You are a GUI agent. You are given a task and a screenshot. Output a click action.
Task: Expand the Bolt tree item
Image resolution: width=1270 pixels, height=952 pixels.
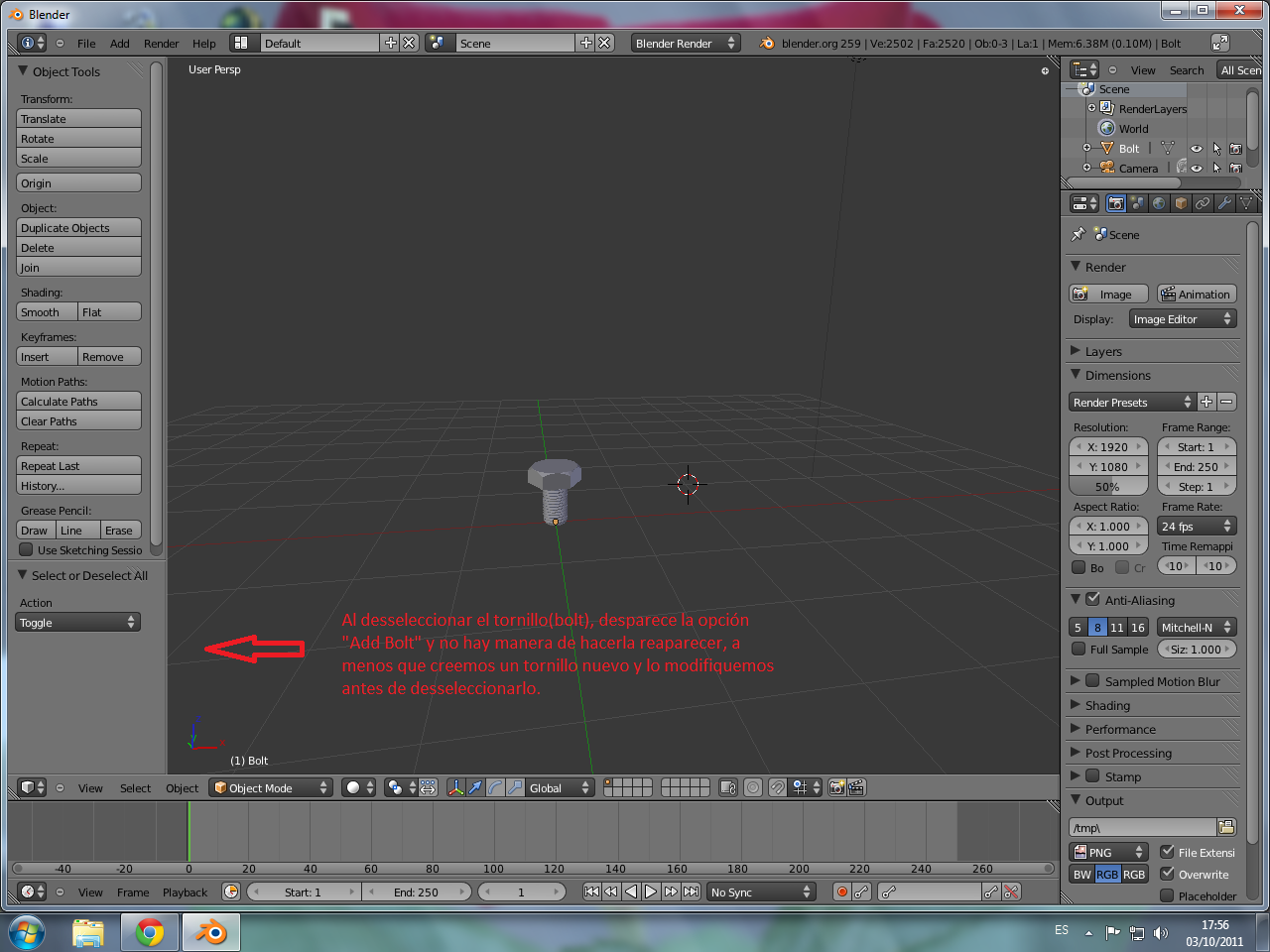[1086, 149]
